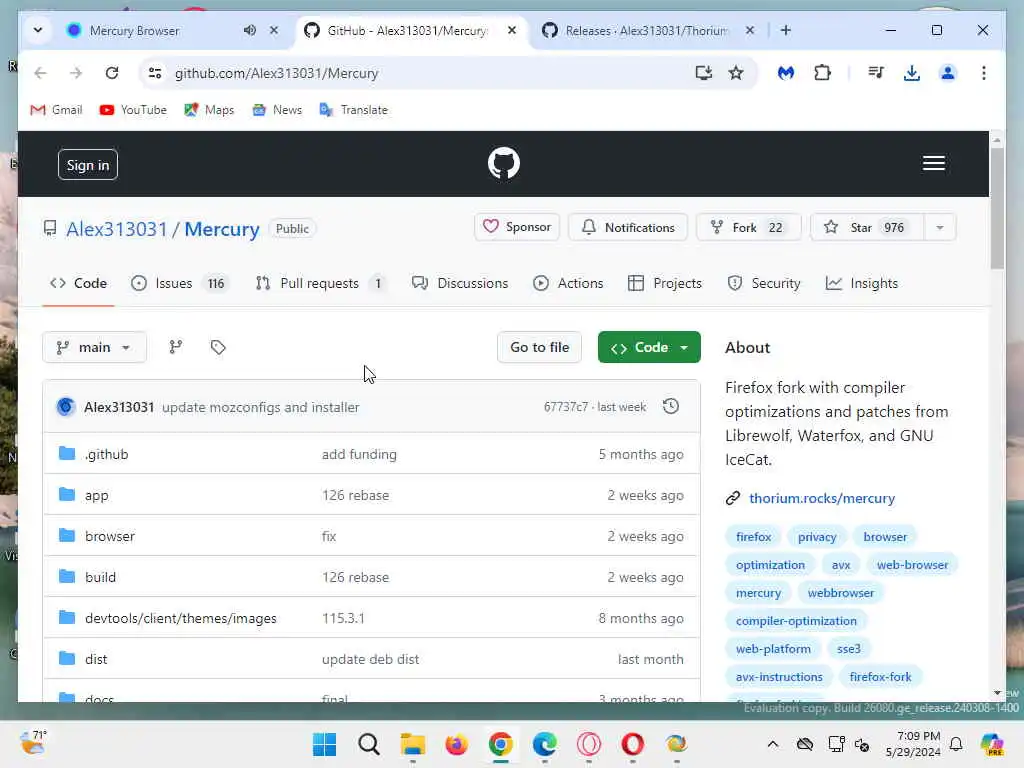1024x768 pixels.
Task: Open the thorium.rocks/mercury link
Action: point(822,498)
